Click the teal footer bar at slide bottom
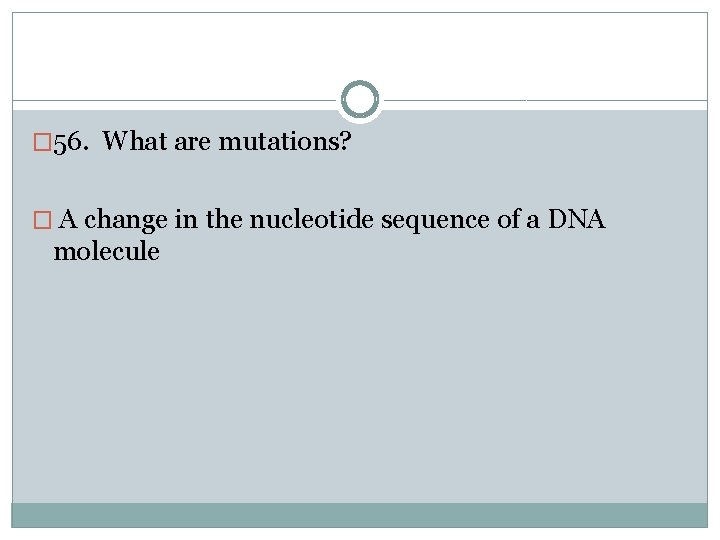720x540 pixels. click(x=360, y=515)
